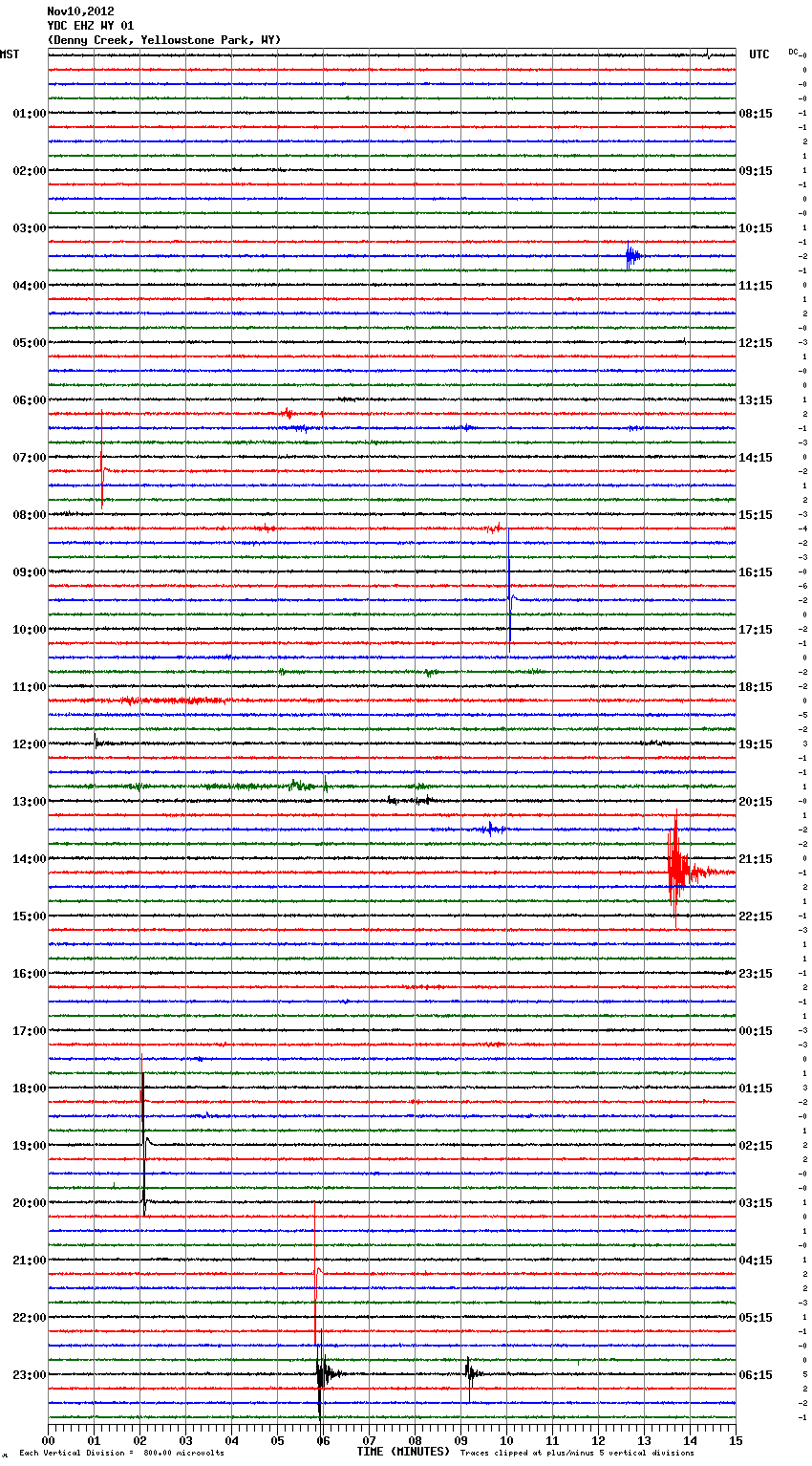Image resolution: width=812 pixels, height=1466 pixels.
Task: Click the Denny Creek, Yellowstone Park location text
Action: coord(163,40)
